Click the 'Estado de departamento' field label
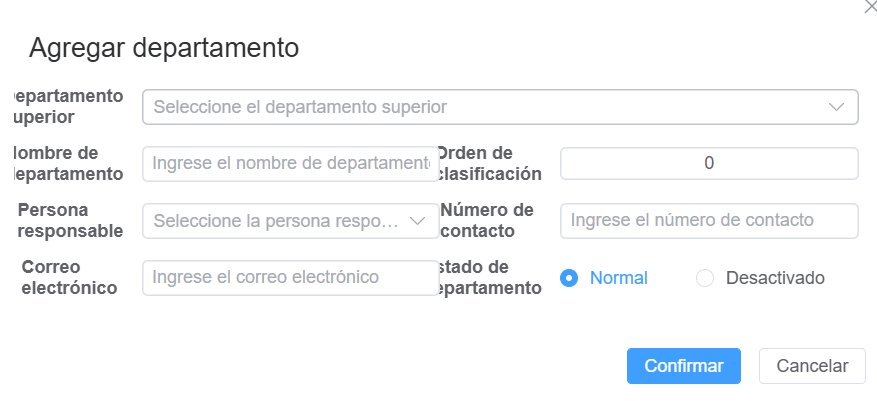Image resolution: width=877 pixels, height=401 pixels. 490,278
